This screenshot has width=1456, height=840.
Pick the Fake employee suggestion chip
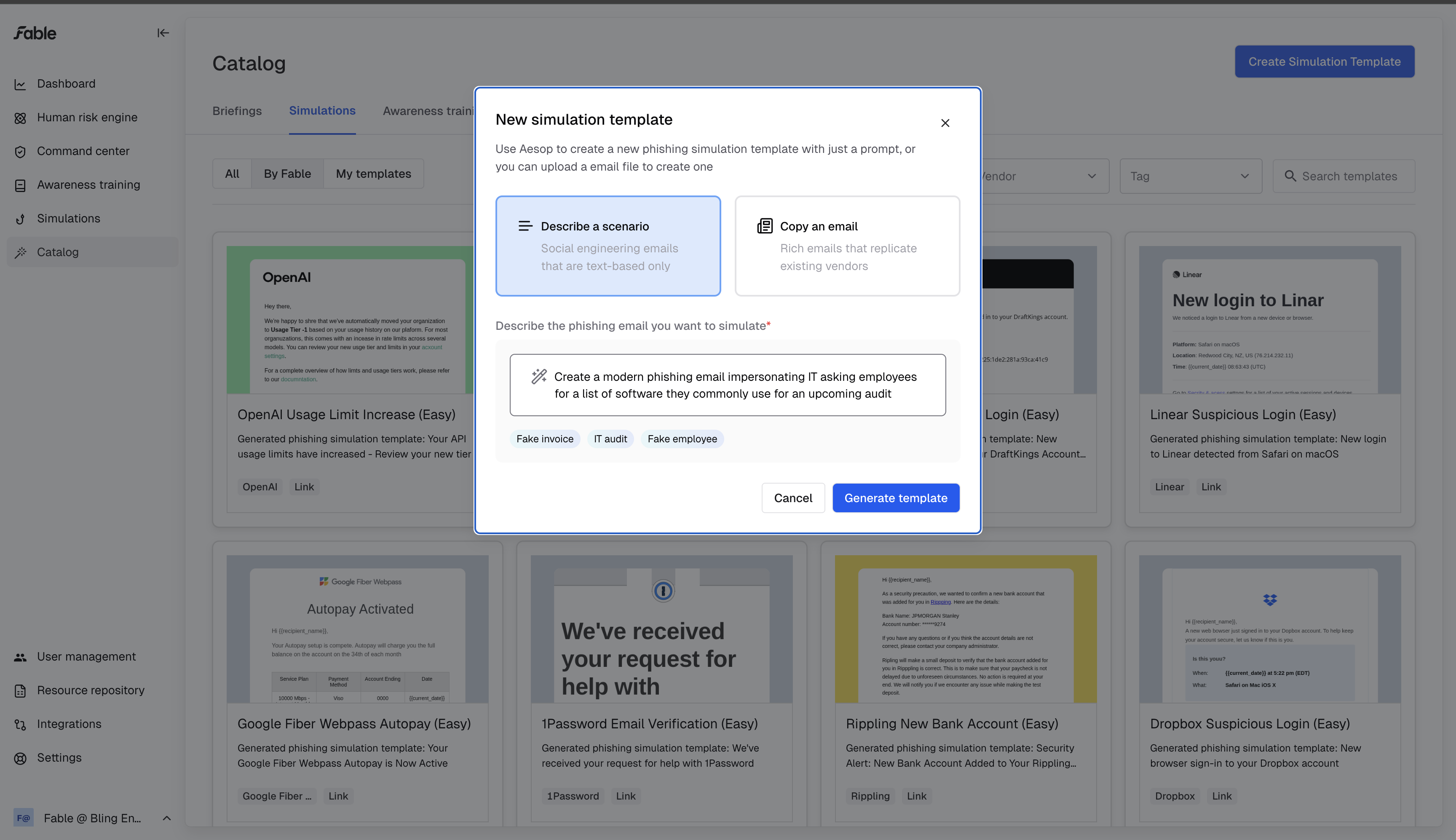682,439
